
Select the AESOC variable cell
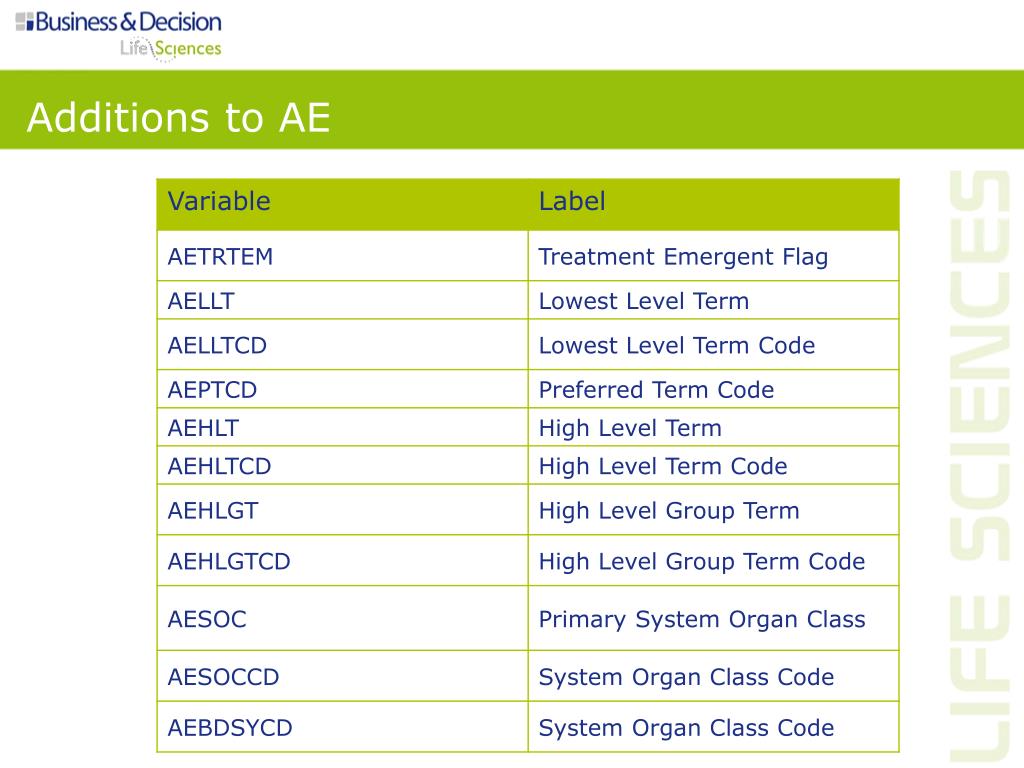point(342,618)
